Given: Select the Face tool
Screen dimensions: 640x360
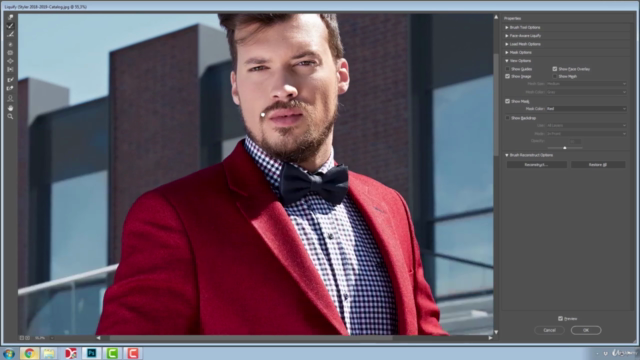Looking at the screenshot, I should 10,98.
